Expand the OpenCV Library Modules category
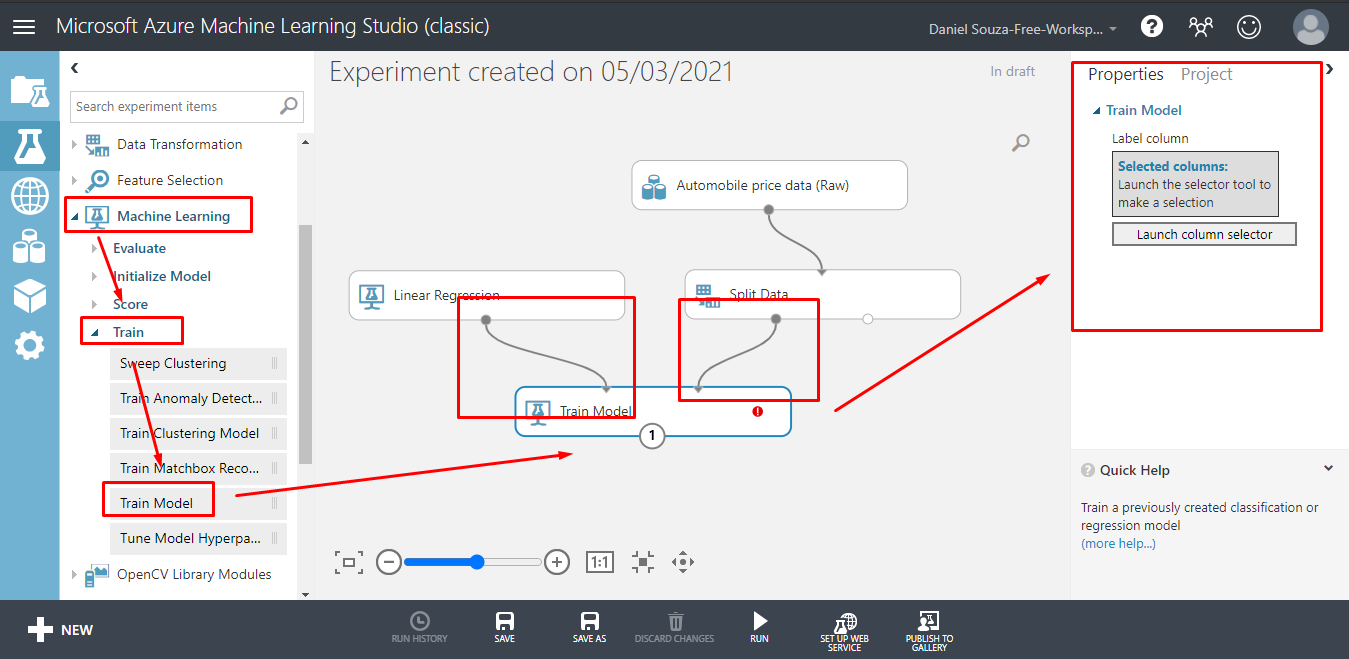Image resolution: width=1349 pixels, height=659 pixels. coord(74,574)
